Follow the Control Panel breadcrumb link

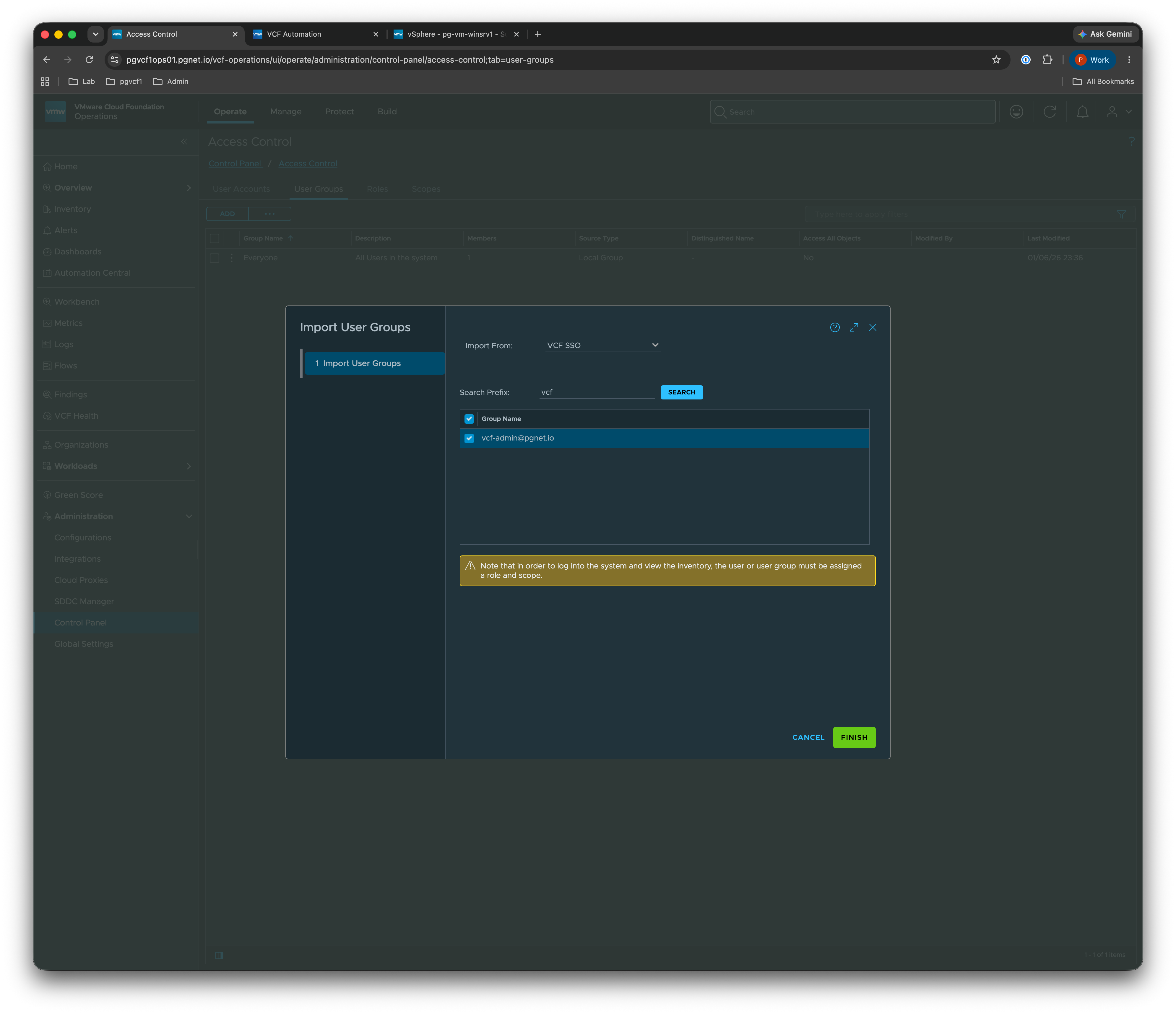pyautogui.click(x=234, y=163)
